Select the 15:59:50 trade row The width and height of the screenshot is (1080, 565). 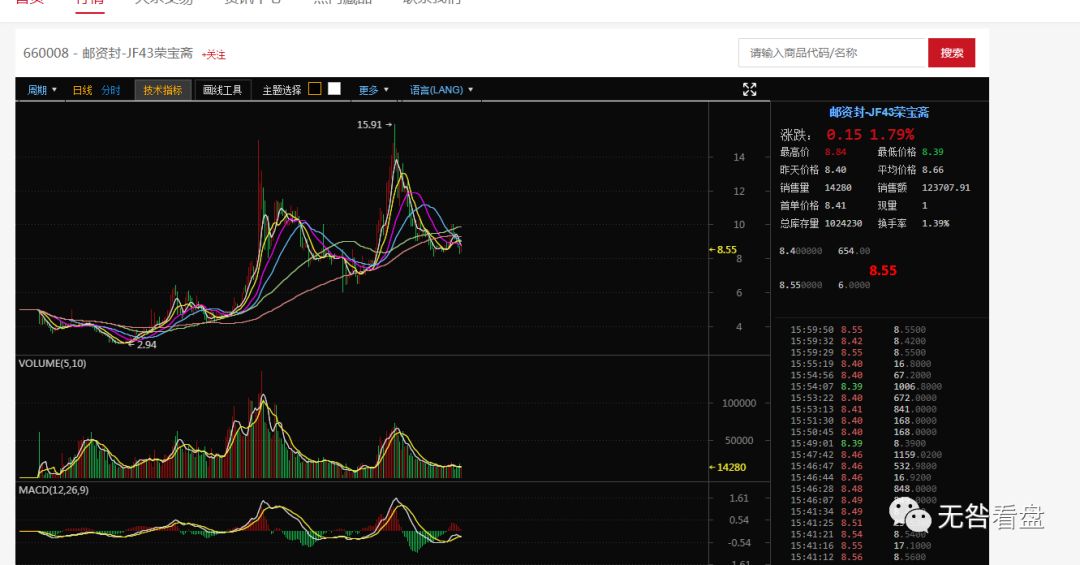point(858,330)
